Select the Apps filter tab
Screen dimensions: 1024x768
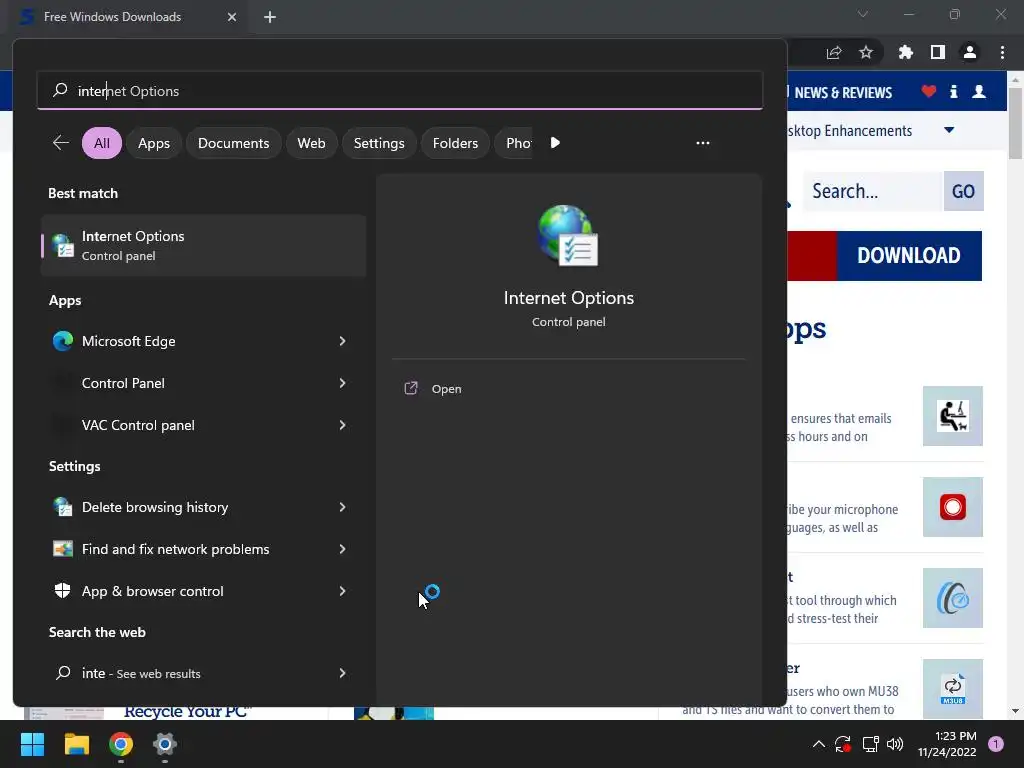(x=153, y=143)
